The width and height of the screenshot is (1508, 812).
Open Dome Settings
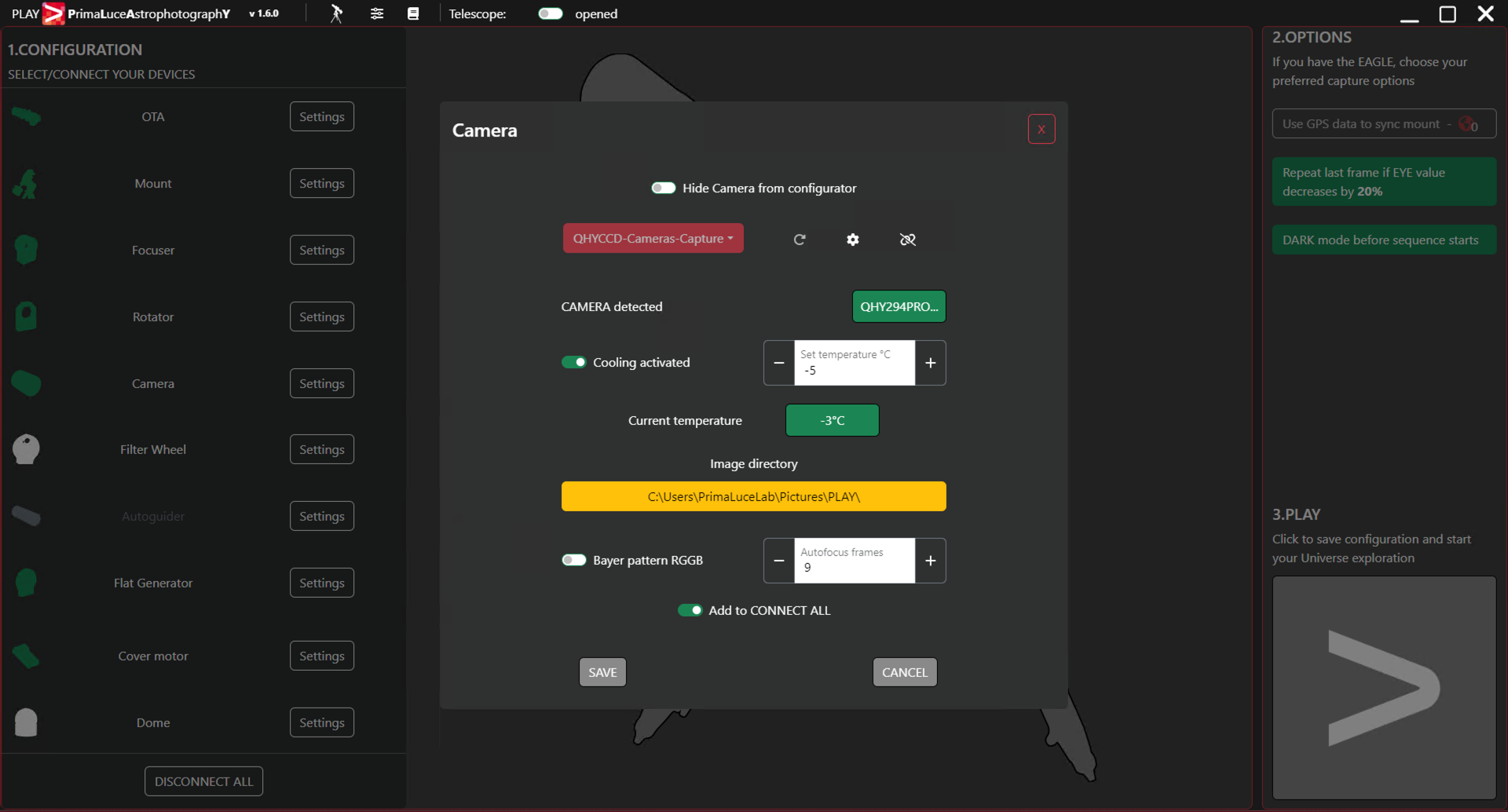tap(322, 723)
